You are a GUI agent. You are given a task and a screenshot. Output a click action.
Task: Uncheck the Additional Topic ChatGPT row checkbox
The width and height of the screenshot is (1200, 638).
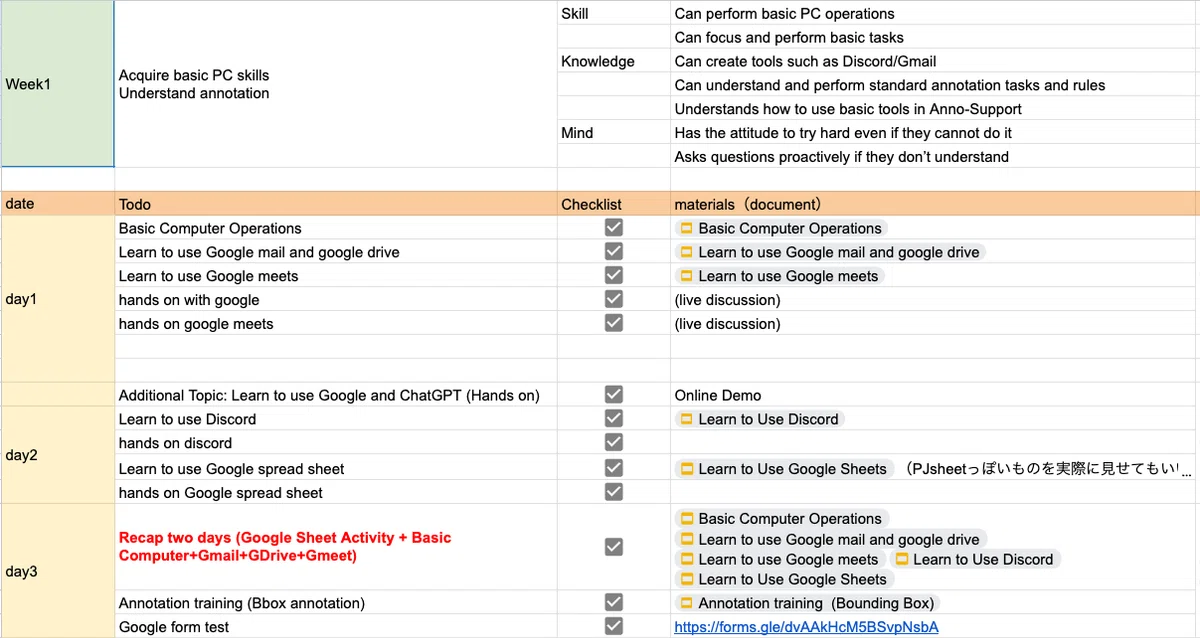click(614, 395)
